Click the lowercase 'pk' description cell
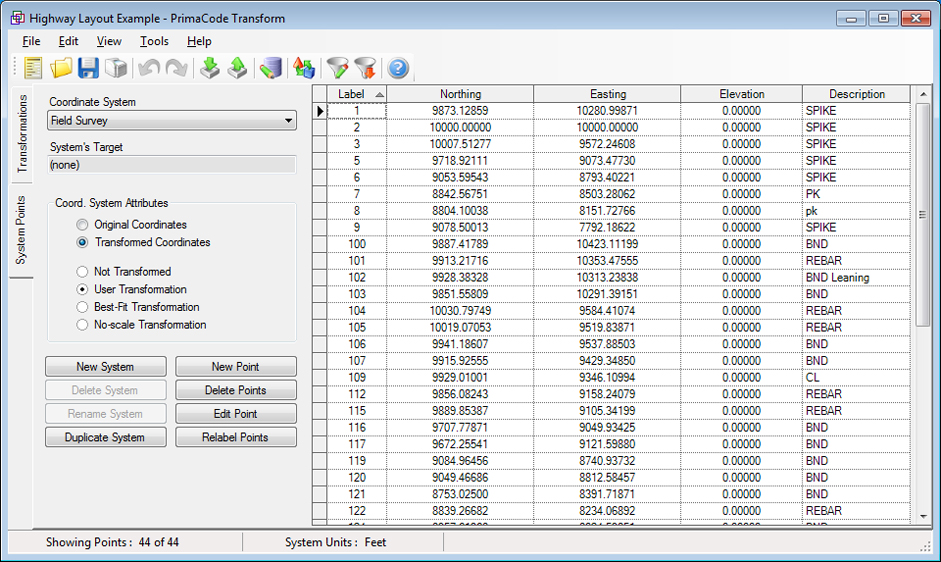This screenshot has height=562, width=941. click(856, 211)
